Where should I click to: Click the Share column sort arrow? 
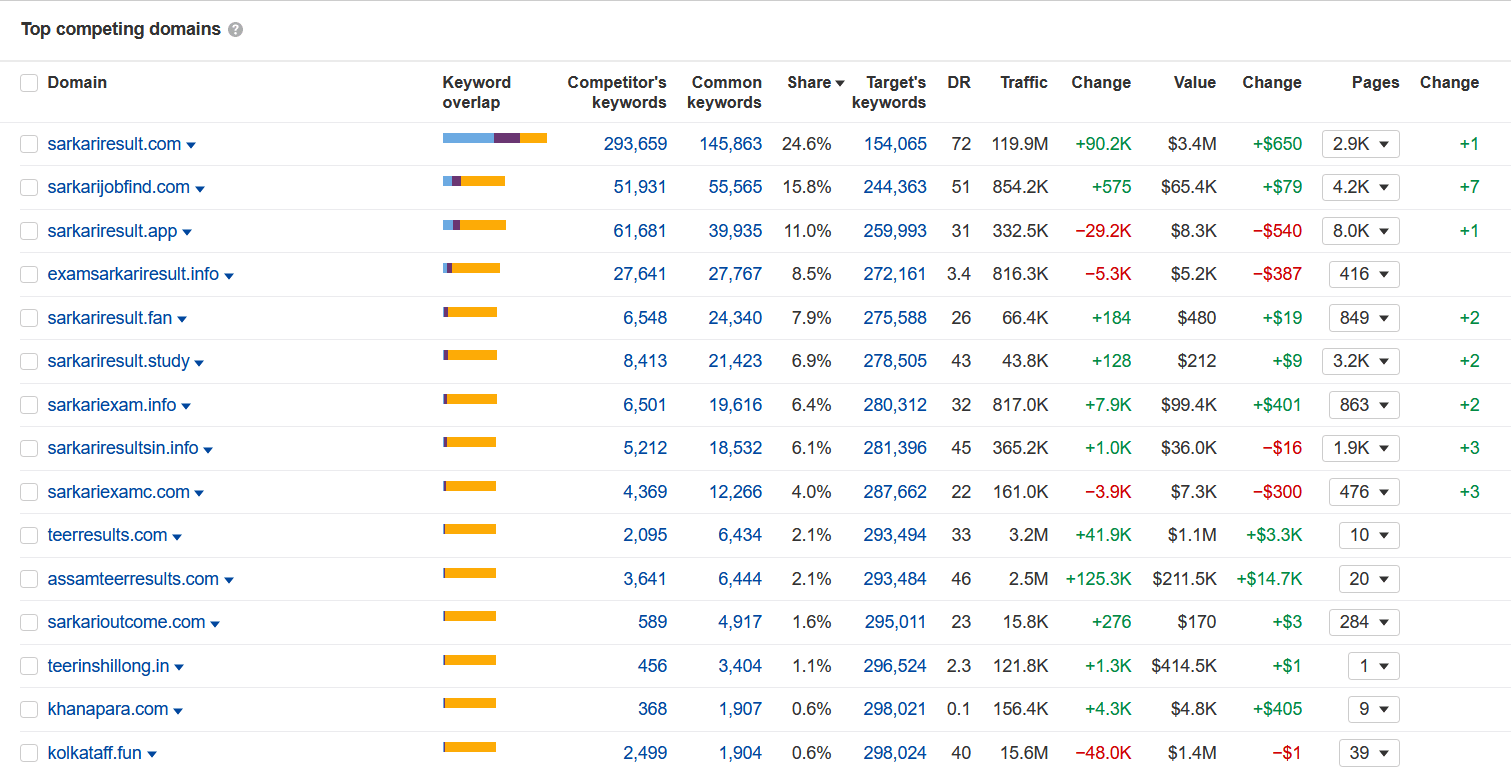(840, 83)
